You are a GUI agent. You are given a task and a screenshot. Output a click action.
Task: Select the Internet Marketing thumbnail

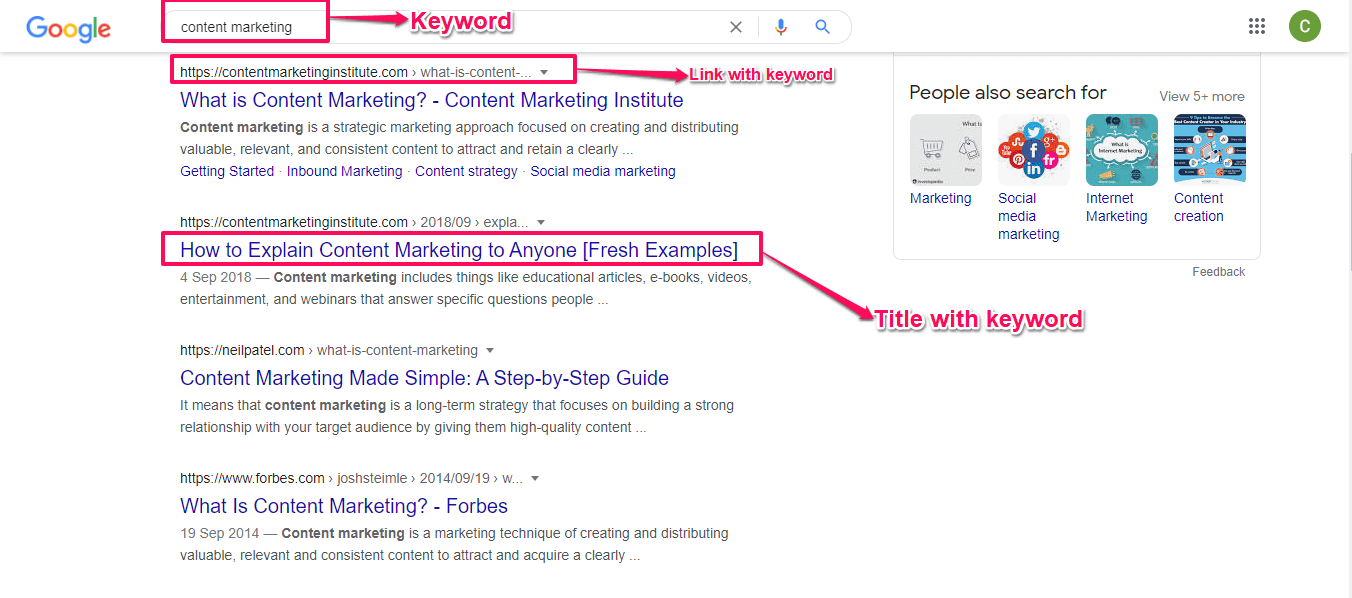click(x=1121, y=150)
